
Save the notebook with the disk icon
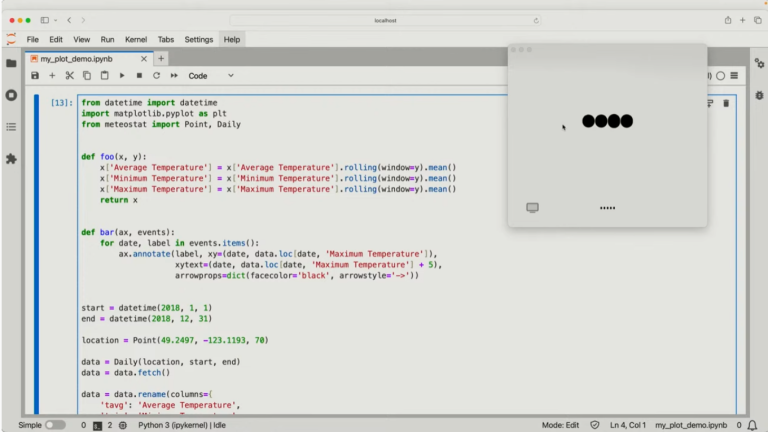(x=35, y=75)
